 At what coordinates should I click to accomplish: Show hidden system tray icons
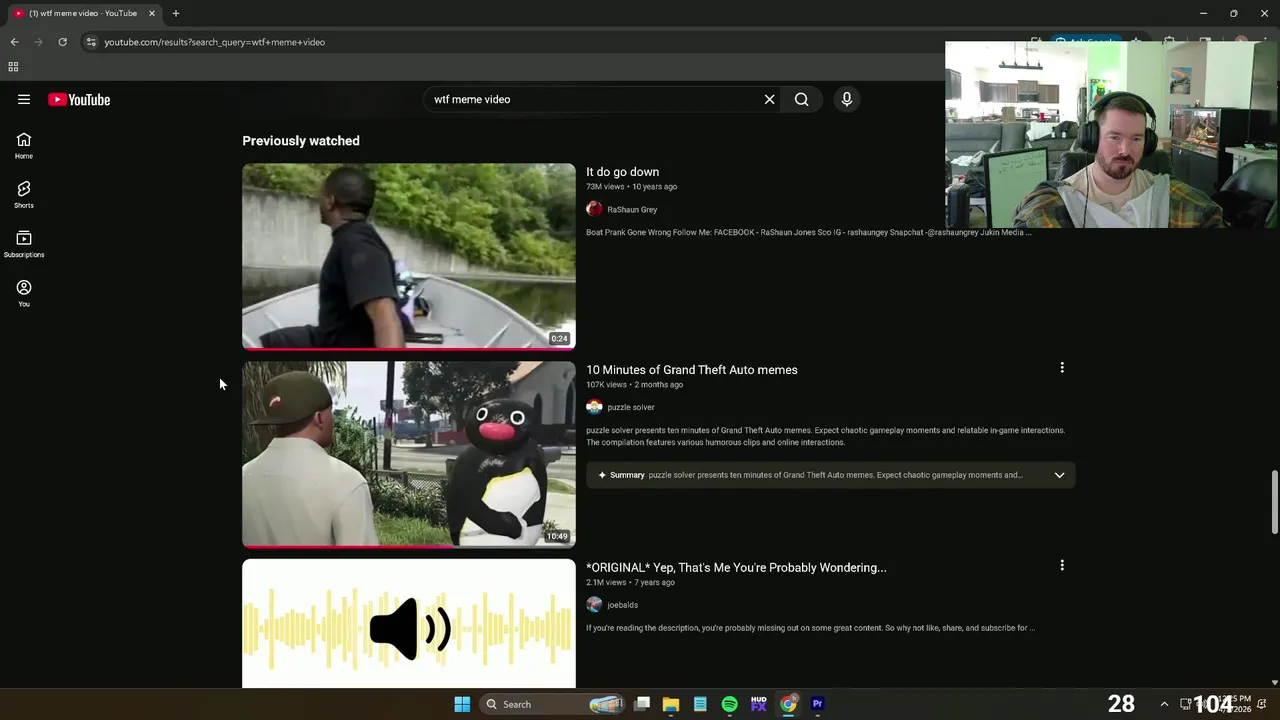coord(1164,704)
